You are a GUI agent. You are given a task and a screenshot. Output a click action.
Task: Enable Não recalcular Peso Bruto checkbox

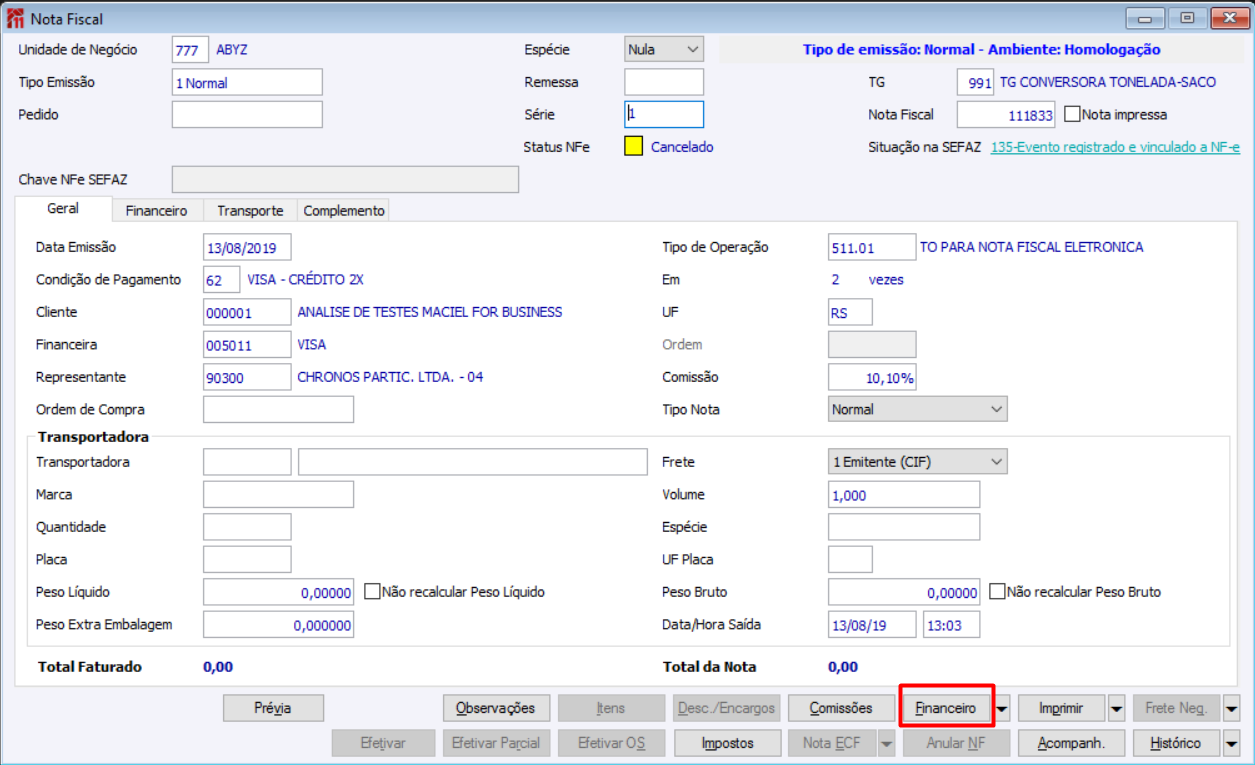996,592
